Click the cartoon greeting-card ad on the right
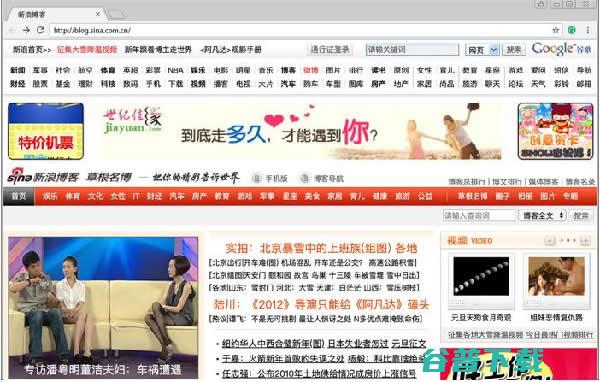Image resolution: width=600 pixels, height=382 pixels. [x=555, y=131]
